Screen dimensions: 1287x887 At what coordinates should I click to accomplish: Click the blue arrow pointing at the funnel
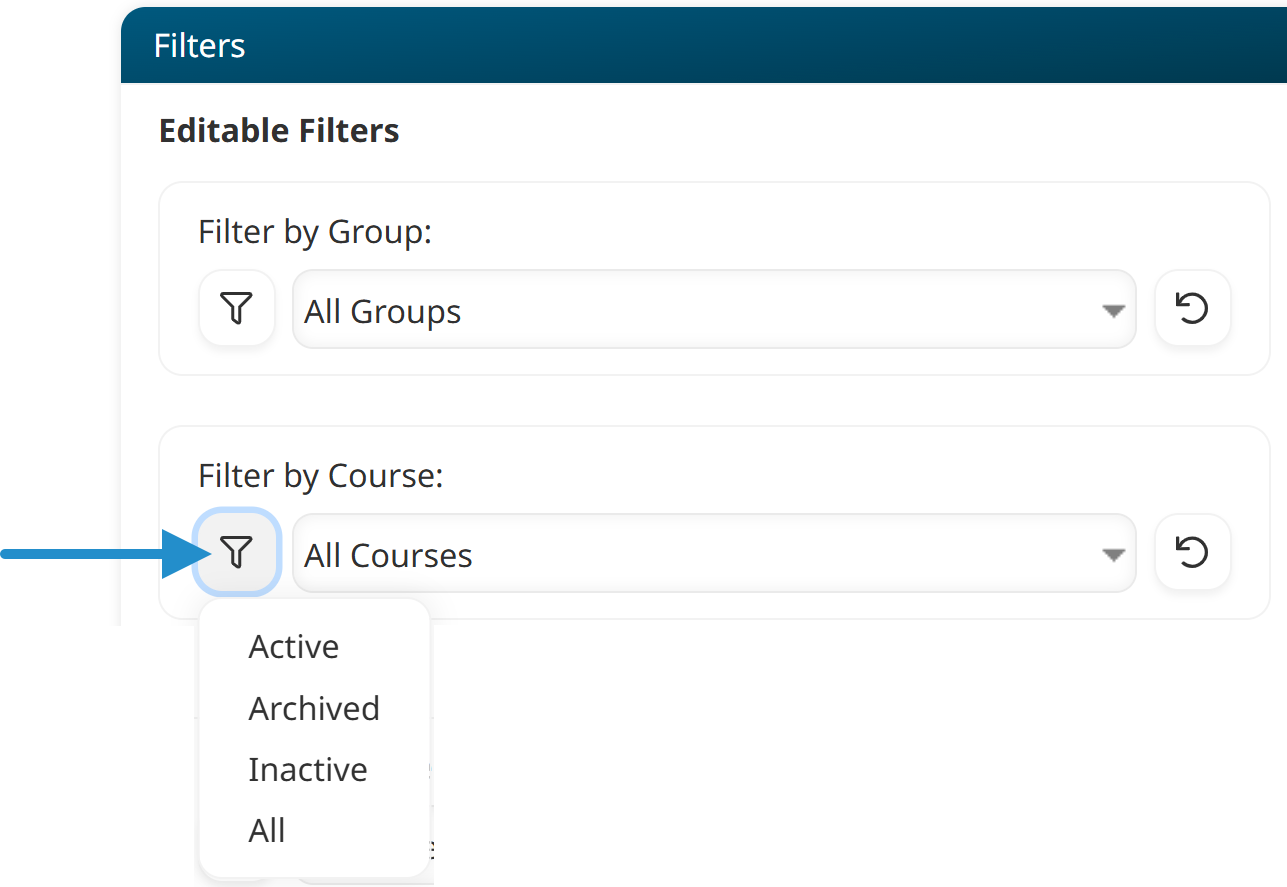100,553
